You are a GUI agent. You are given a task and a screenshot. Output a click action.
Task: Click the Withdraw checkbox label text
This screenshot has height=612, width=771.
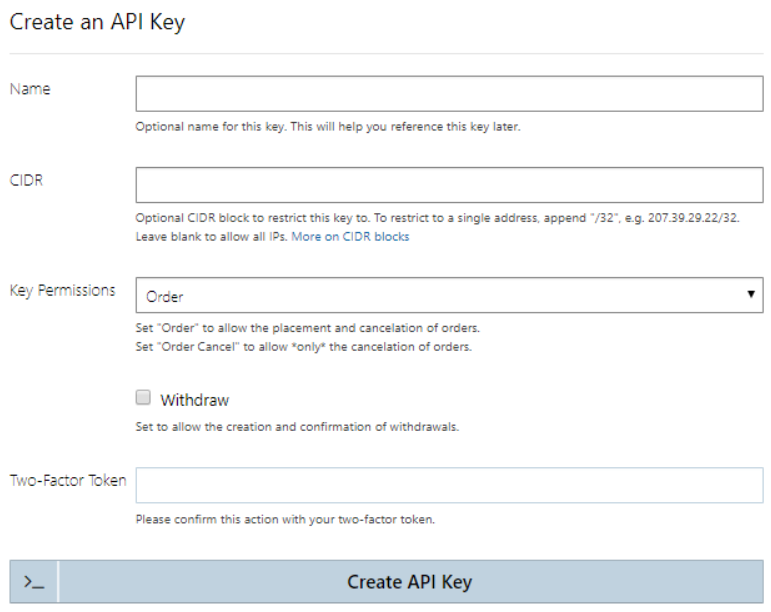pyautogui.click(x=194, y=400)
